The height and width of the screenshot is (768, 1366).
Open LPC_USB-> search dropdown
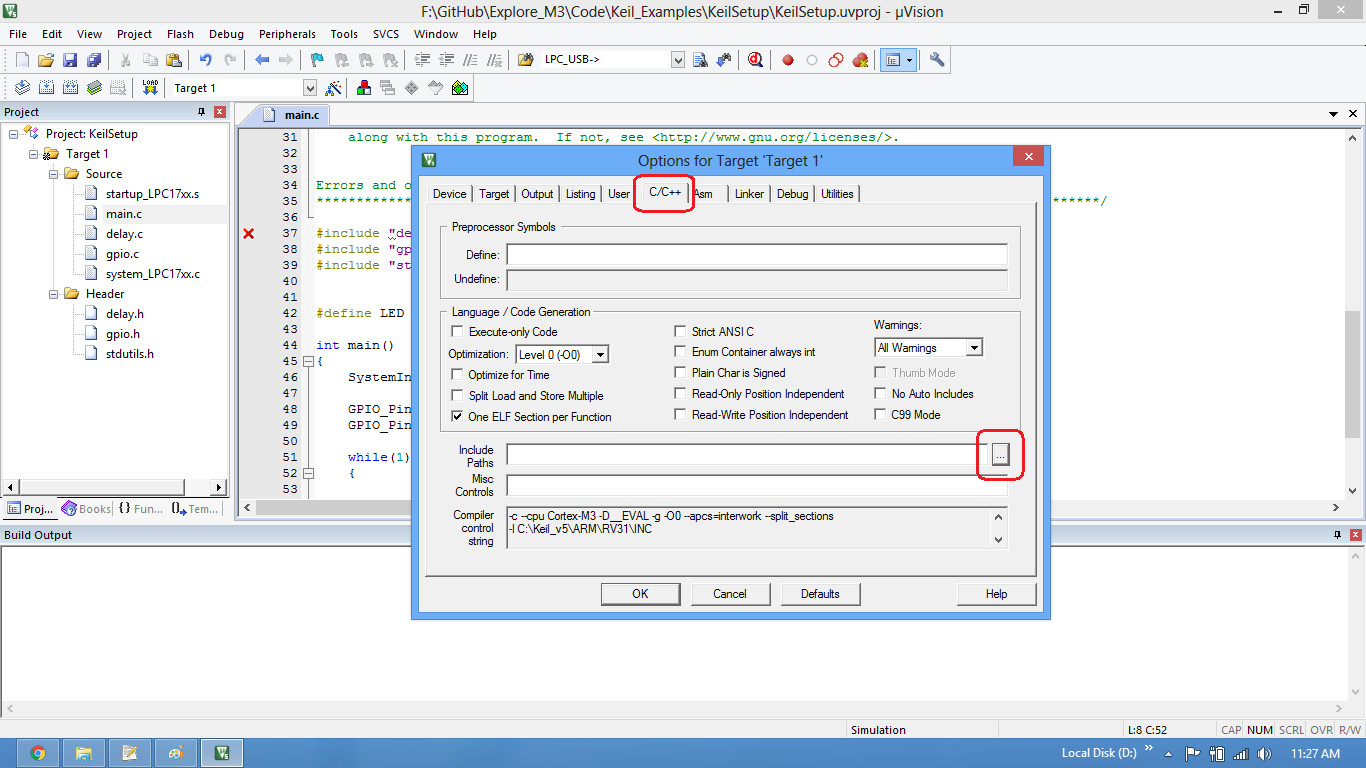[678, 60]
